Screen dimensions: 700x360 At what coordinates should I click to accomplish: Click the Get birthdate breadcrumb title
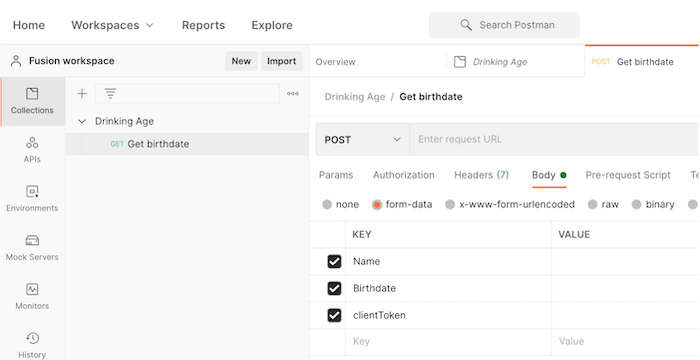coord(431,97)
